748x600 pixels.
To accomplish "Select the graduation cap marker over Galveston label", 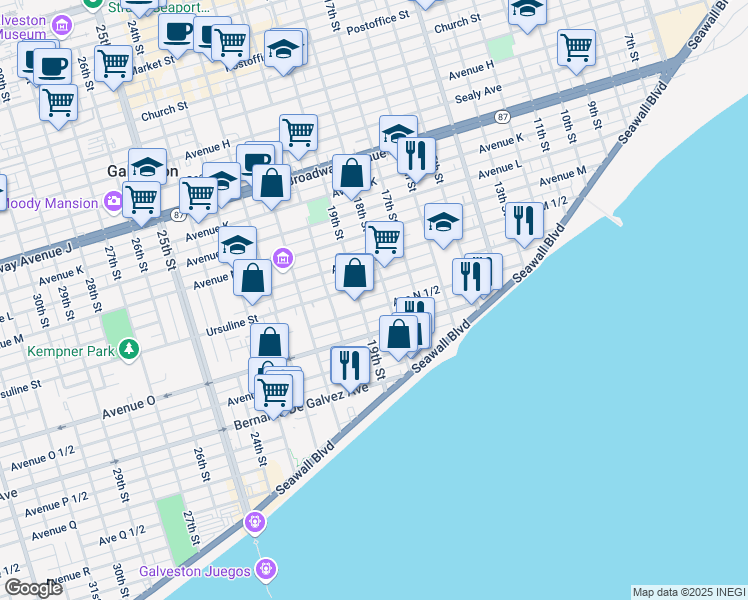I will 147,168.
